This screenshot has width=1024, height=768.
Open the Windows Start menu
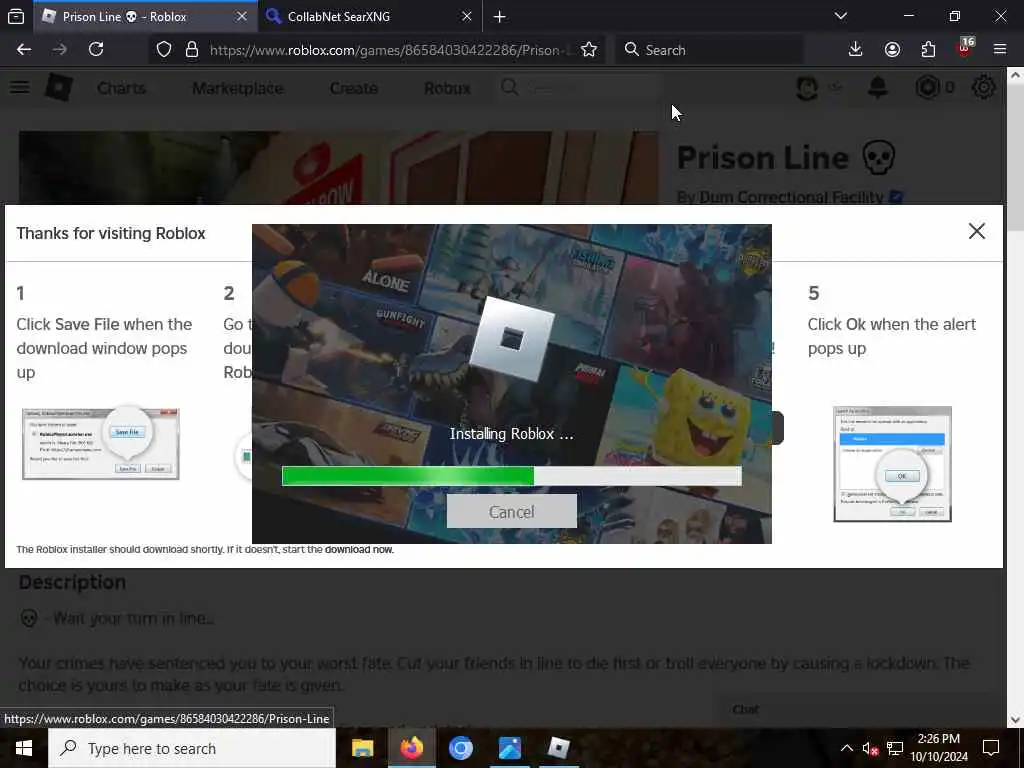coord(24,748)
